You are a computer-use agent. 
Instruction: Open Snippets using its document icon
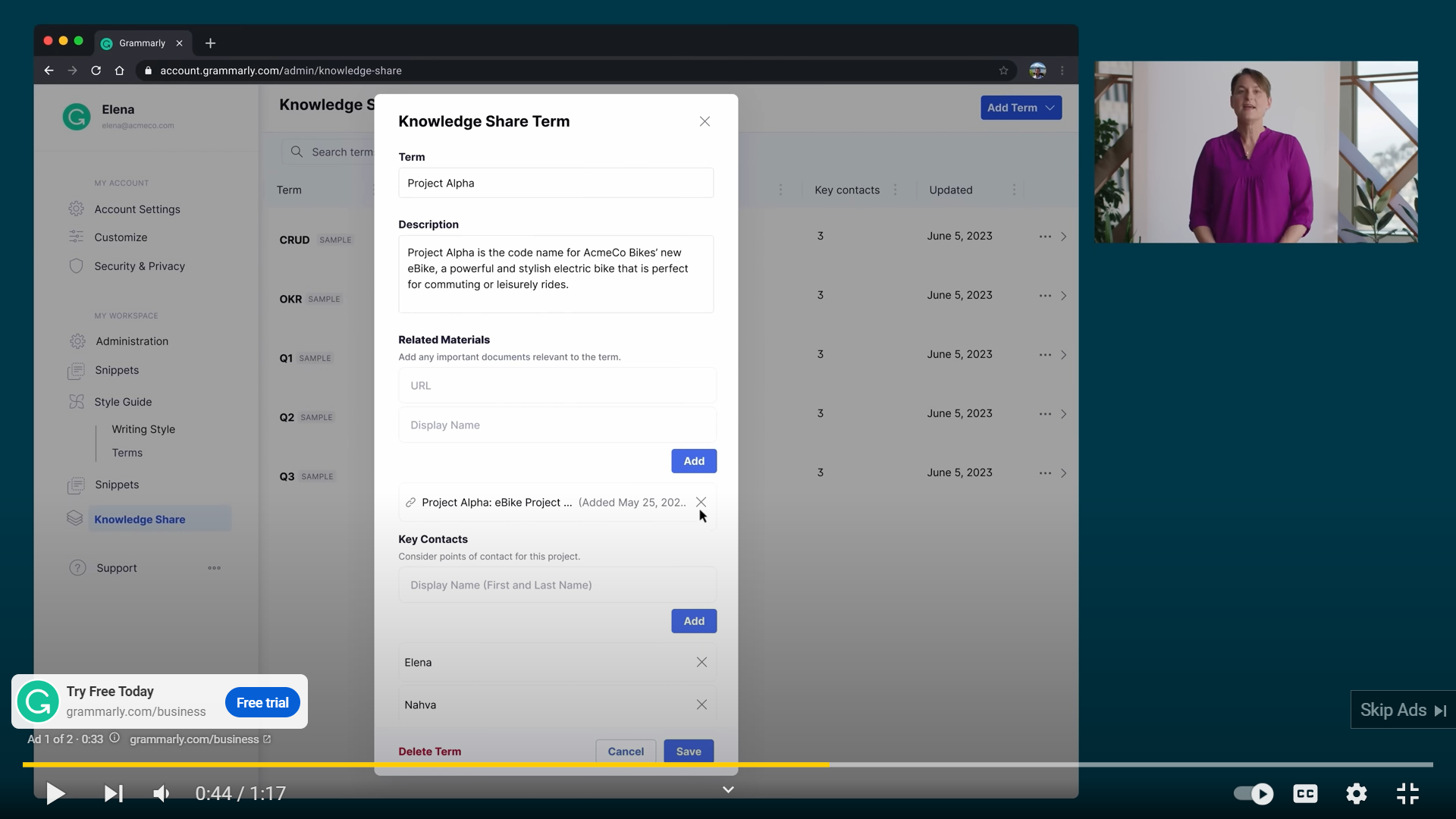pyautogui.click(x=77, y=370)
